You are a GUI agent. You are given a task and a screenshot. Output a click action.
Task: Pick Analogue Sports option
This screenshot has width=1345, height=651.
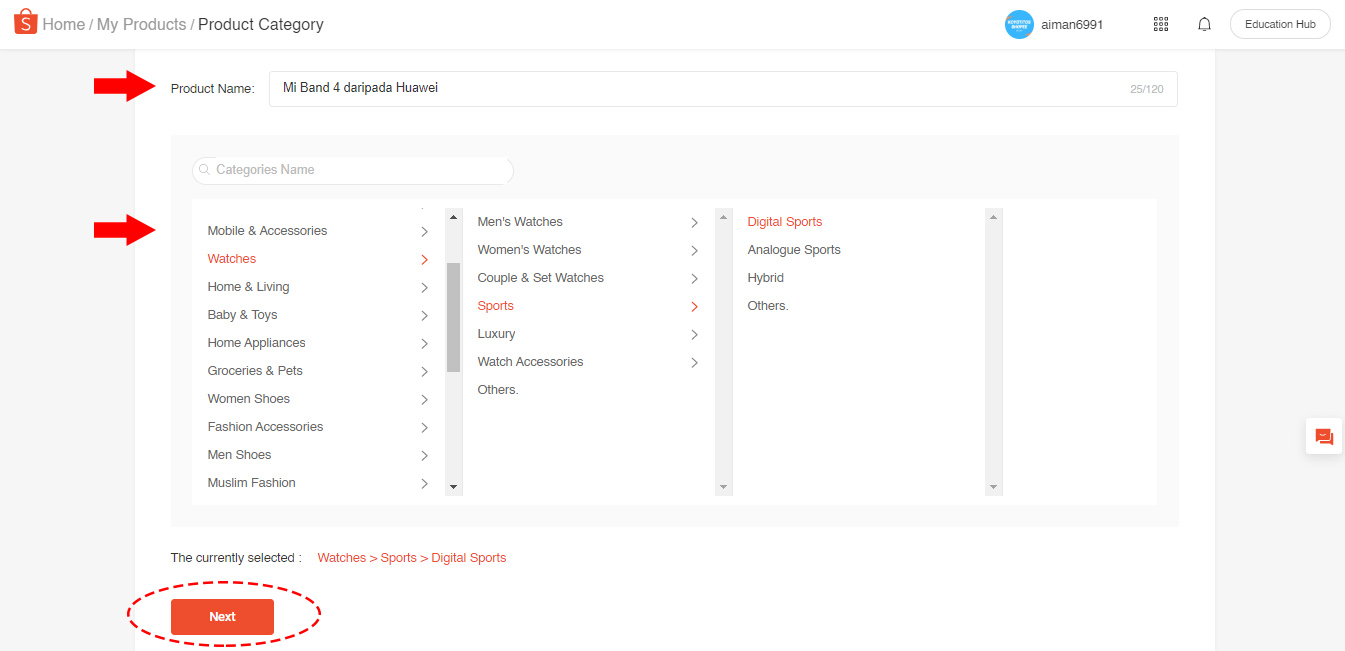(794, 250)
